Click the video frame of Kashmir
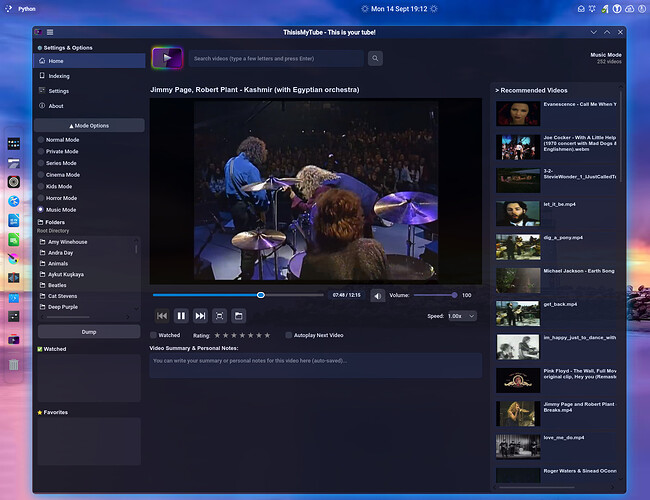Screen dimensions: 650x500 [316, 191]
